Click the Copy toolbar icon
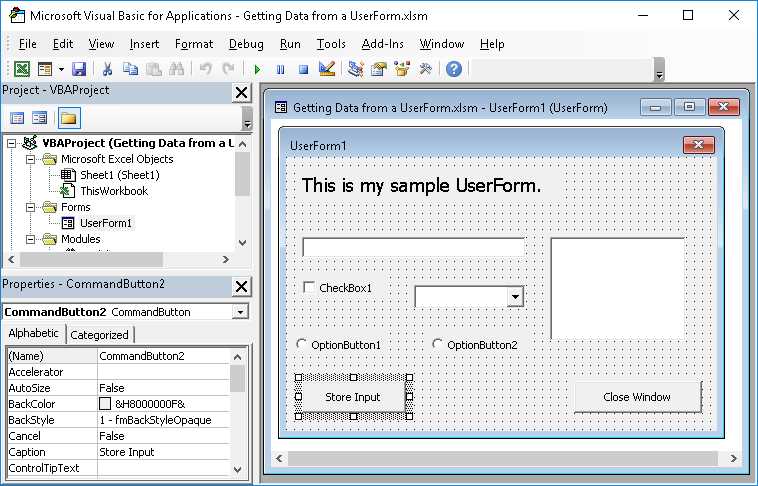Image resolution: width=758 pixels, height=486 pixels. [130, 69]
